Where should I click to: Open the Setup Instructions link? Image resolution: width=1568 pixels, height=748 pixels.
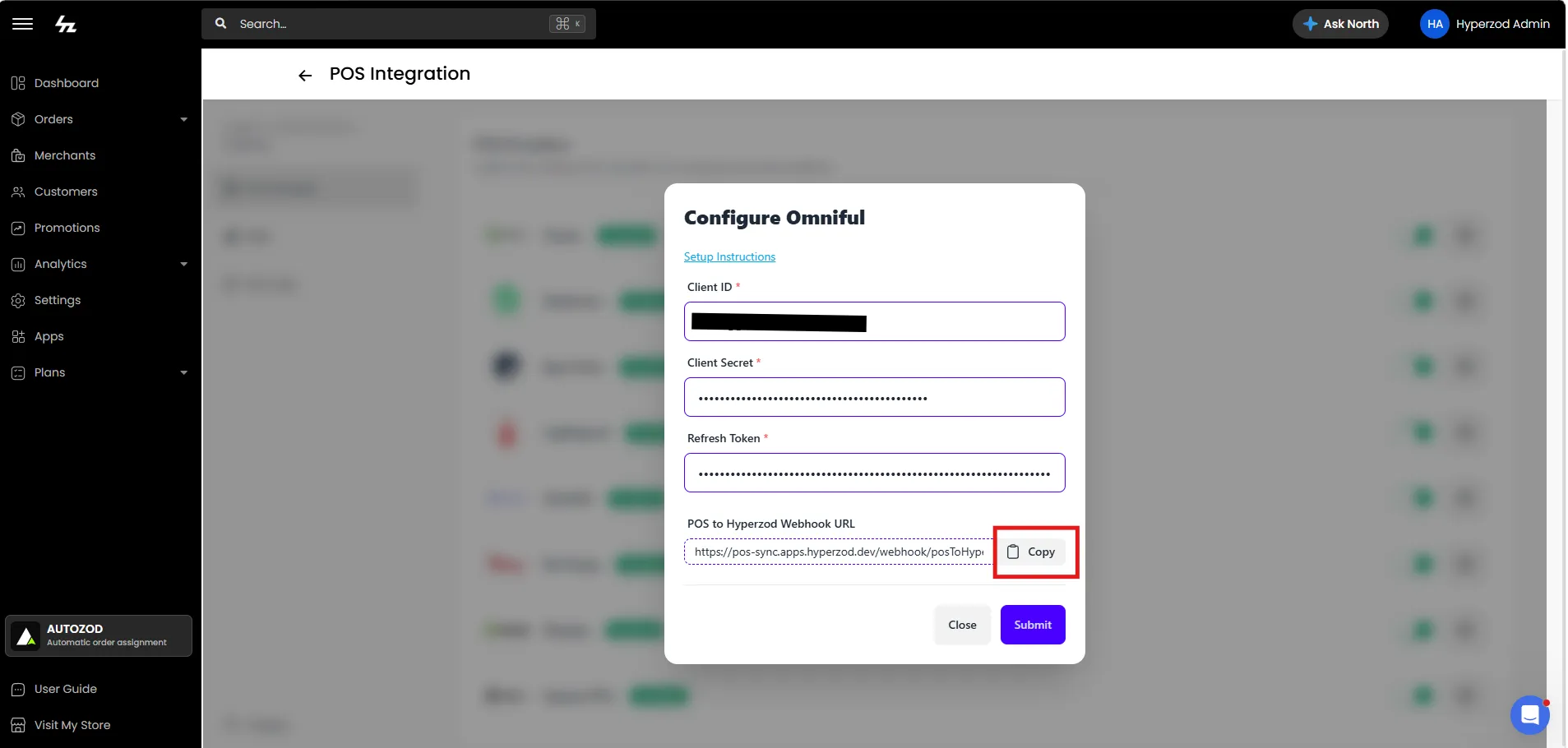[729, 256]
